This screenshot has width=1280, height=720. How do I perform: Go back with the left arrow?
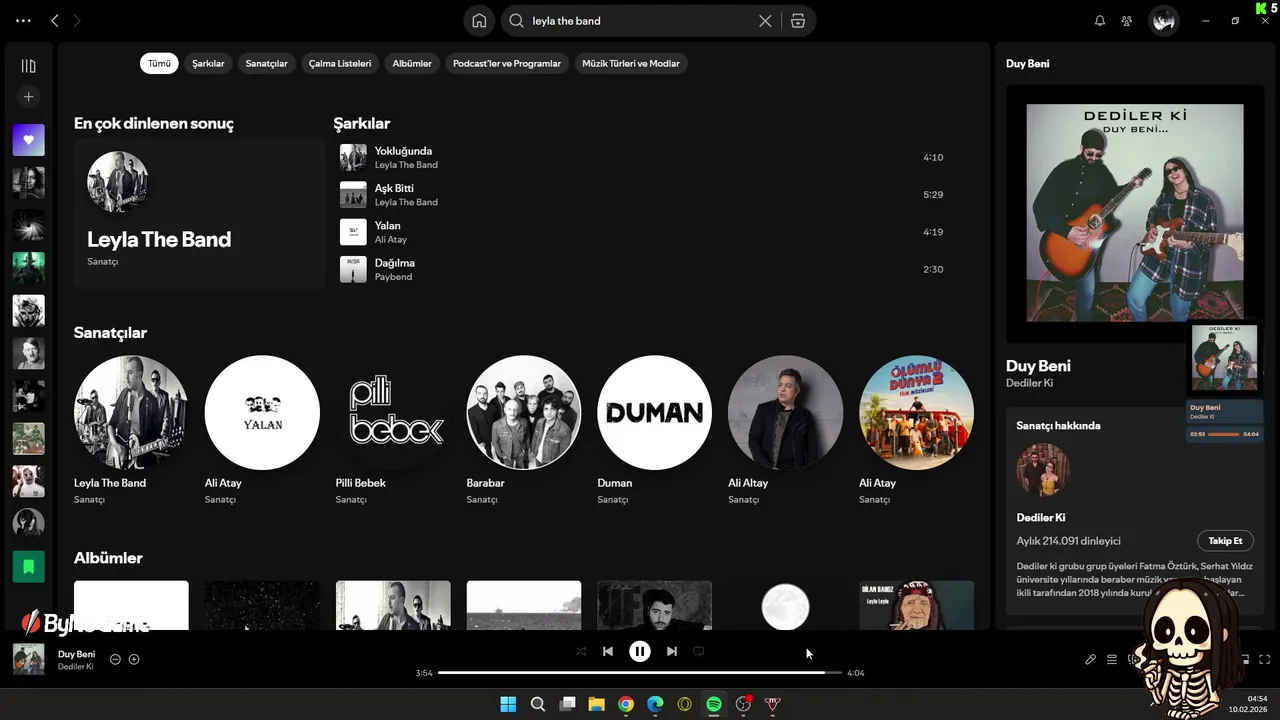point(55,21)
